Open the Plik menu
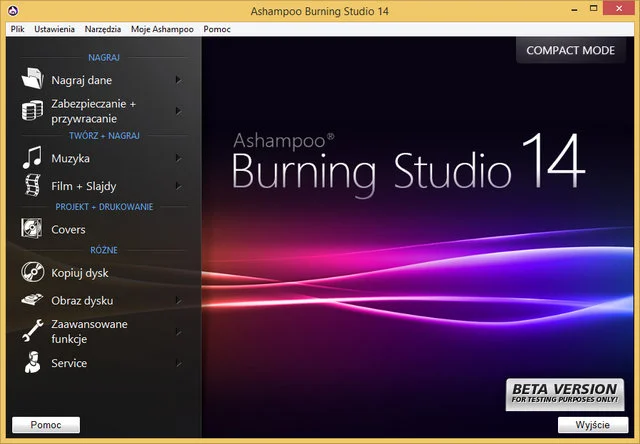Image resolution: width=640 pixels, height=444 pixels. pos(17,29)
